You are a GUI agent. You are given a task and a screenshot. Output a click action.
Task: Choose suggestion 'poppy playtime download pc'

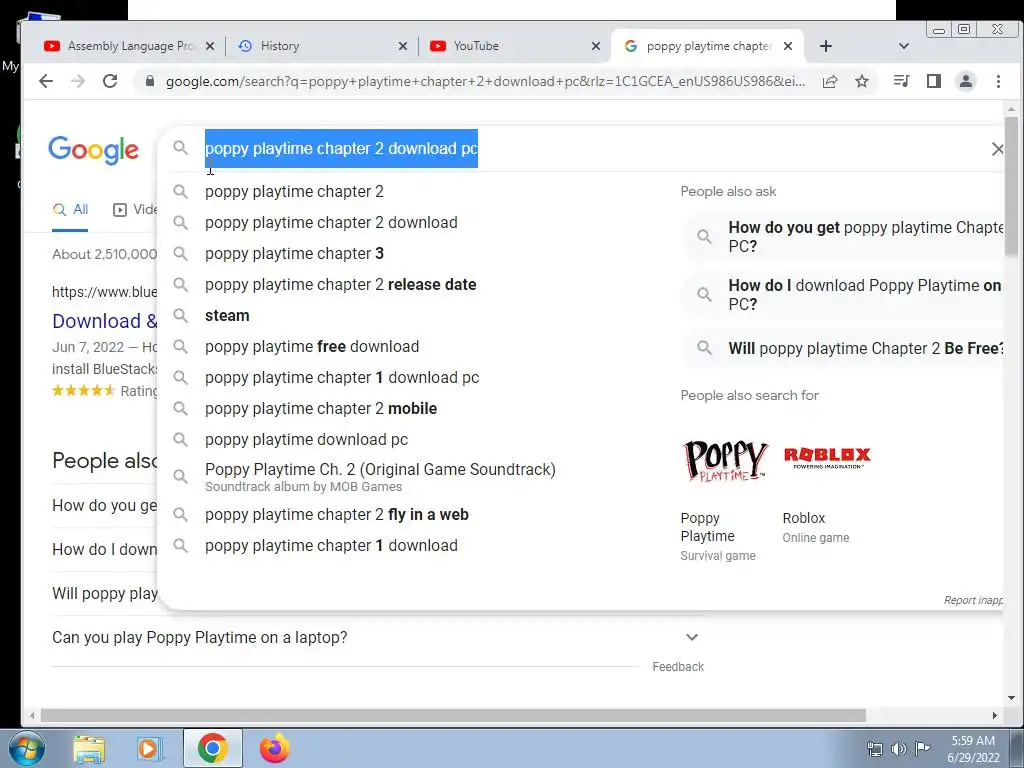(306, 440)
